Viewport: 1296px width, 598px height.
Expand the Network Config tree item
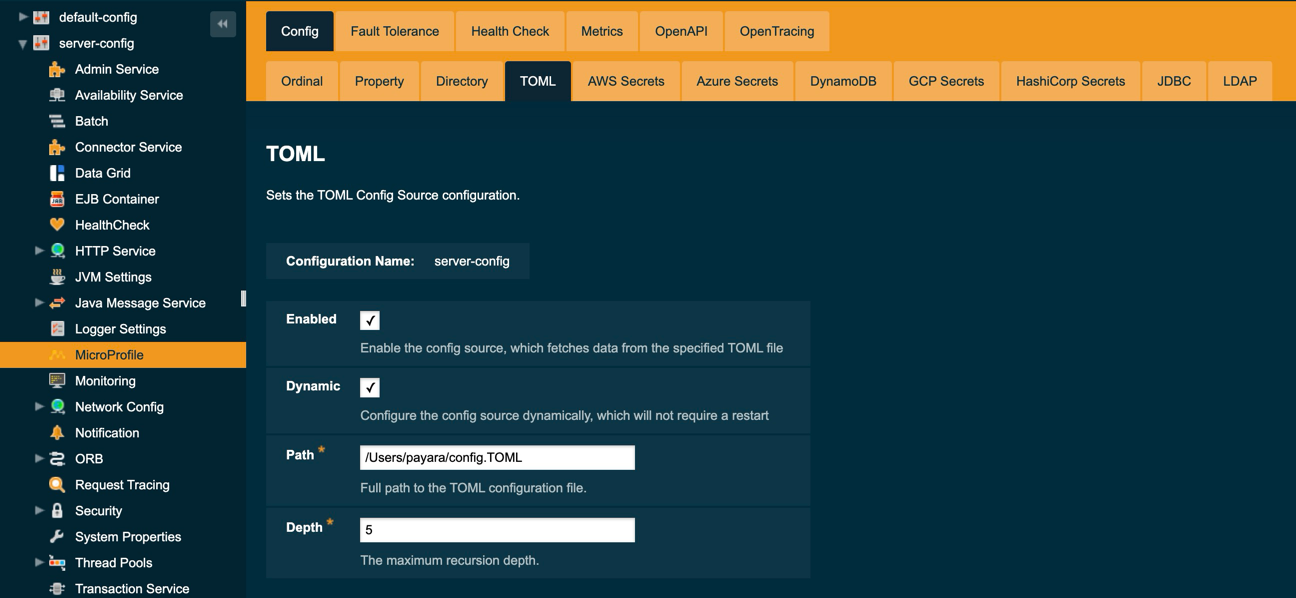pyautogui.click(x=40, y=406)
